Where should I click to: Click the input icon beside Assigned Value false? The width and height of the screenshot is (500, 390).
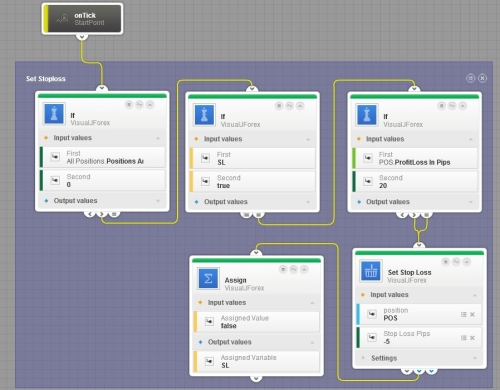[x=209, y=321]
